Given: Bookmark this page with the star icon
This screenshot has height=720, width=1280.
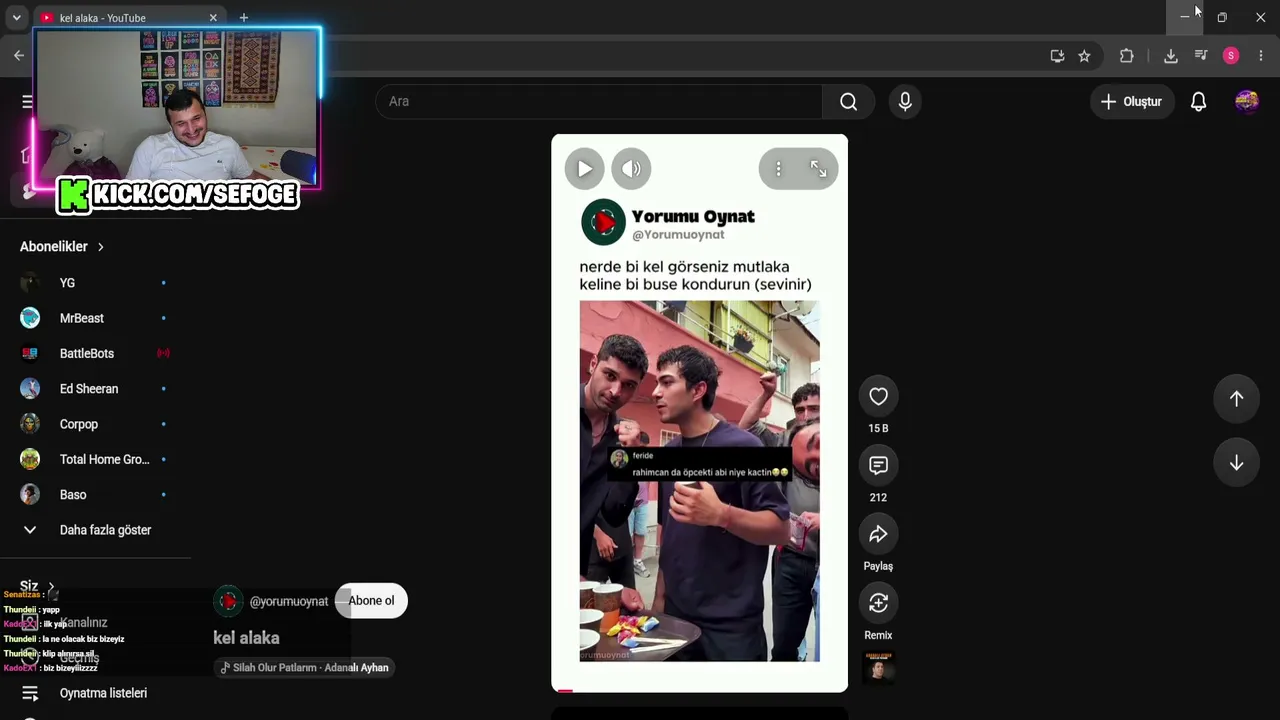Looking at the screenshot, I should pos(1084,56).
